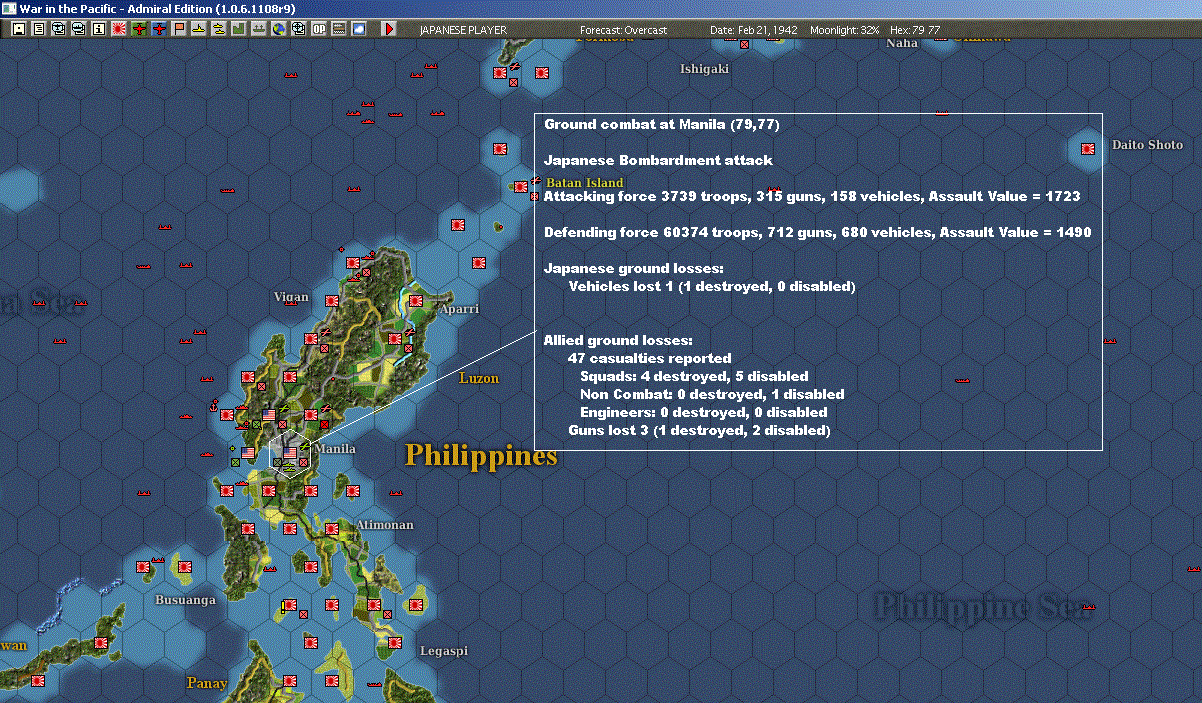Click the green base-with-arrows toolbar icon
The height and width of the screenshot is (703, 1202).
pos(258,29)
